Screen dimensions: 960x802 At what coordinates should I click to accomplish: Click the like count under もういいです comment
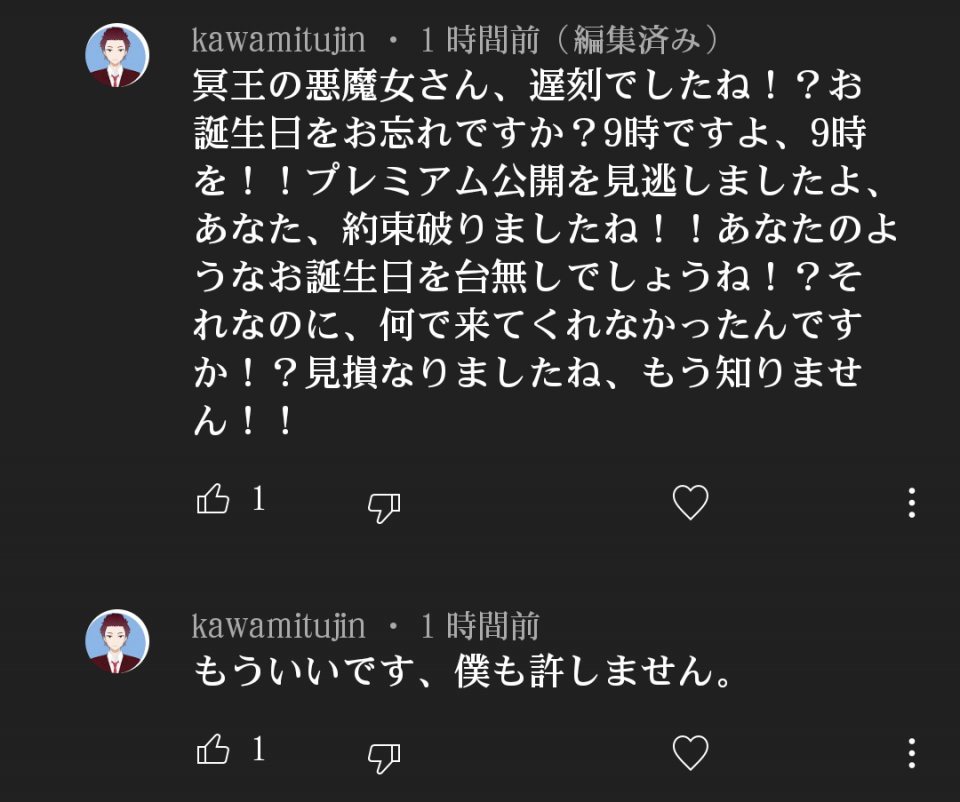[x=258, y=750]
